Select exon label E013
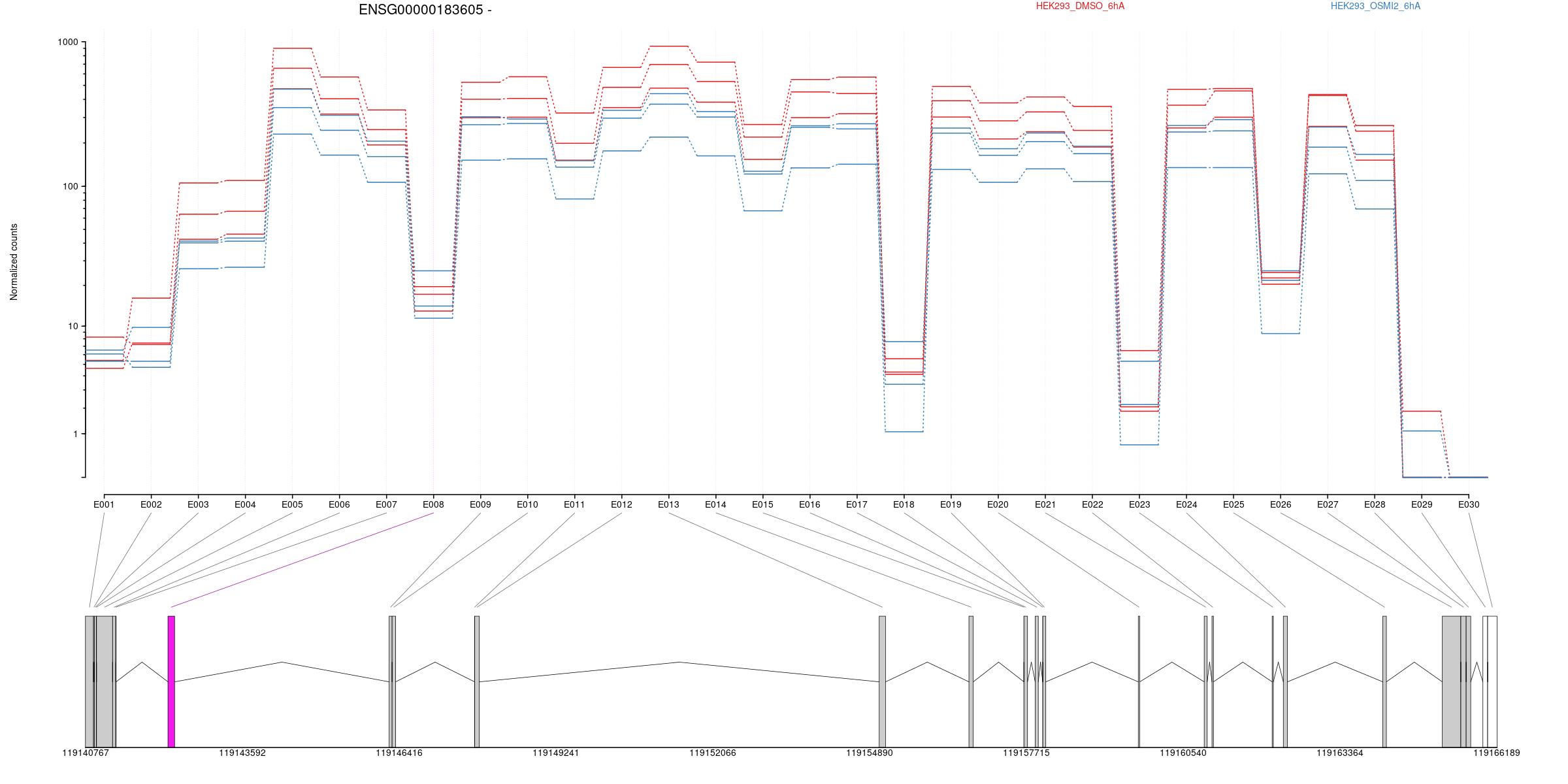Viewport: 1568px width, 784px height. 668,504
